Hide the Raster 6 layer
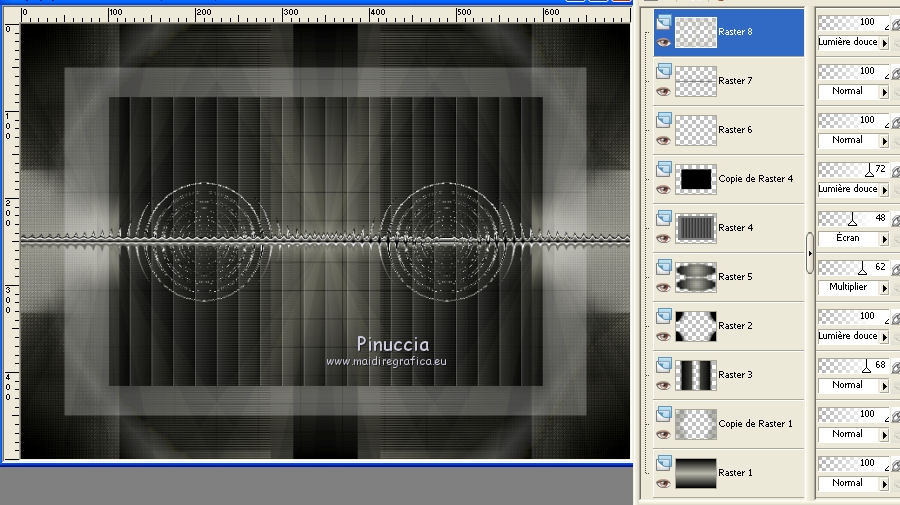This screenshot has width=900, height=505. click(x=664, y=141)
